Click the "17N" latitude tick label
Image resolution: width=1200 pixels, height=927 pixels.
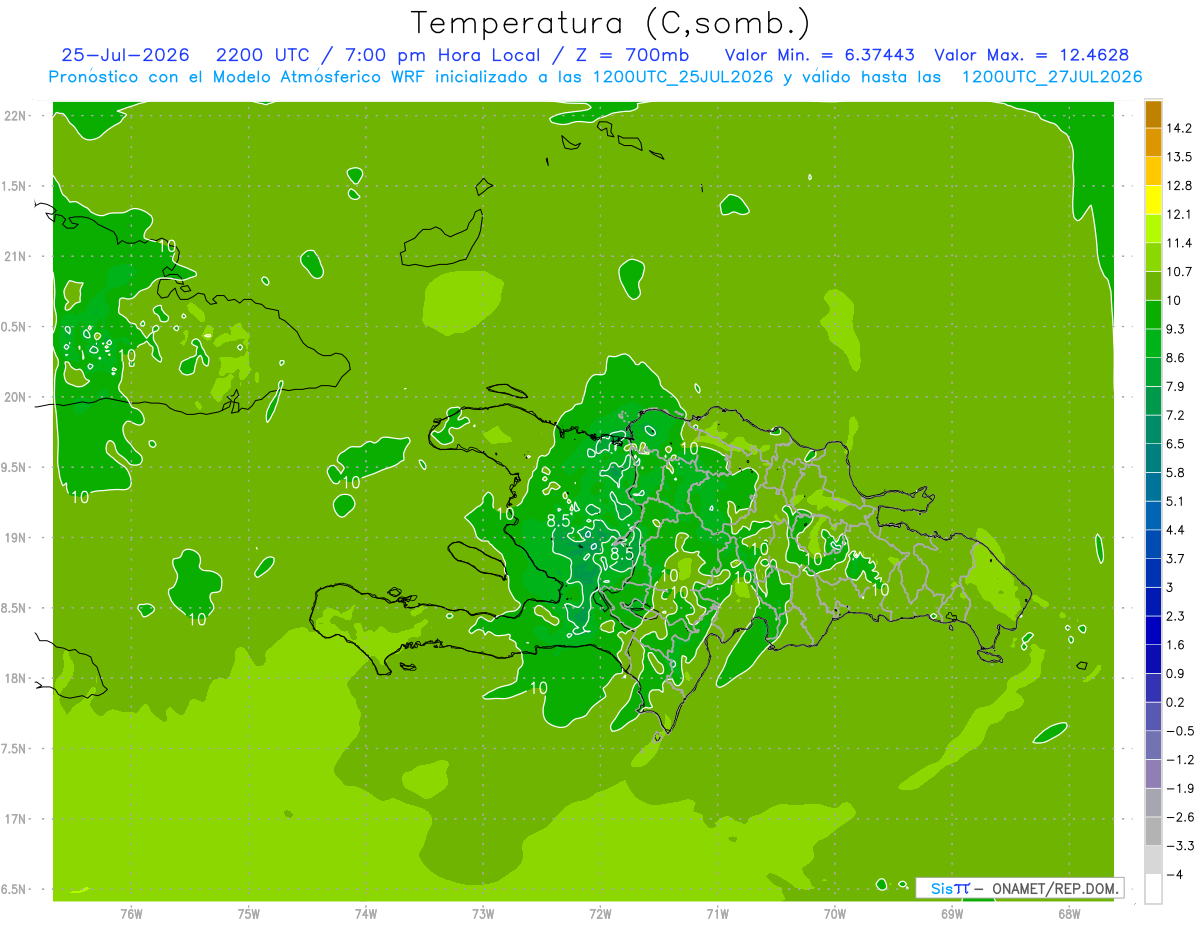tap(17, 819)
